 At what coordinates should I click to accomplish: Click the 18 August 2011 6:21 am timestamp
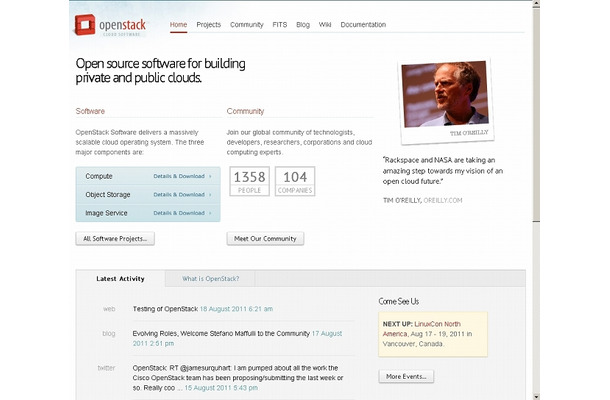coord(236,309)
